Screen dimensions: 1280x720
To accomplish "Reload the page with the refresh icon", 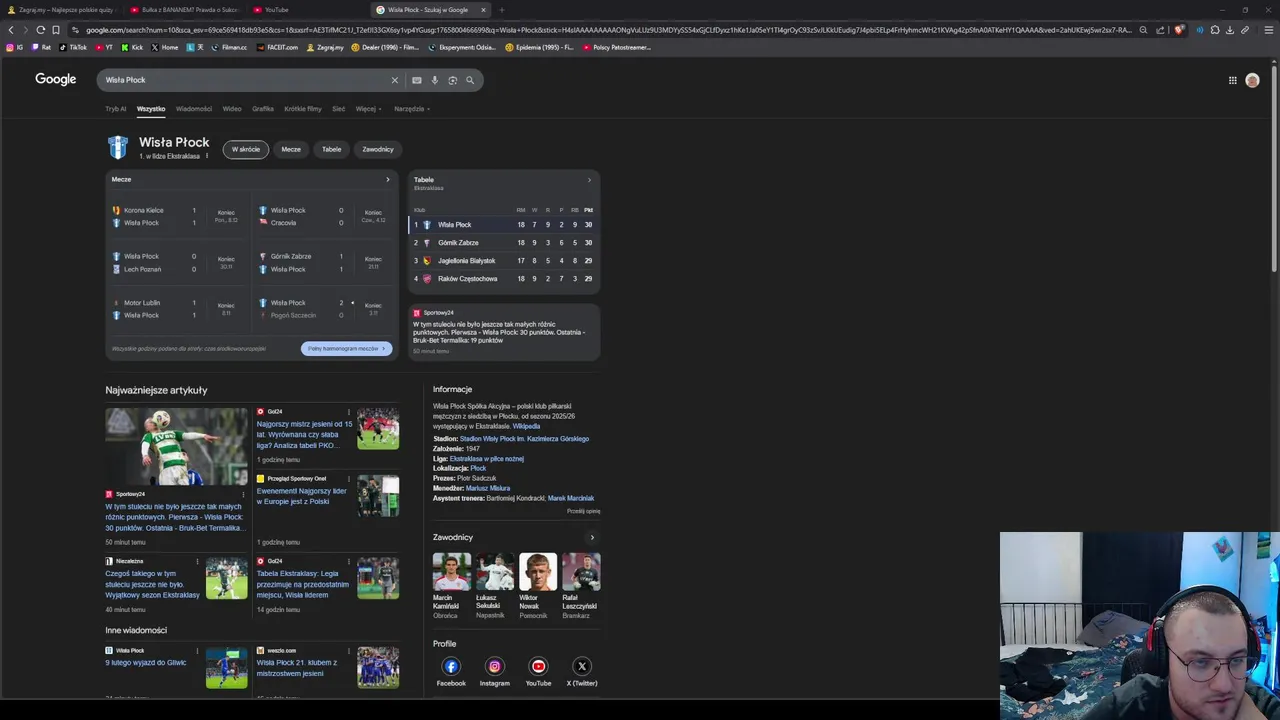I will pyautogui.click(x=40, y=30).
